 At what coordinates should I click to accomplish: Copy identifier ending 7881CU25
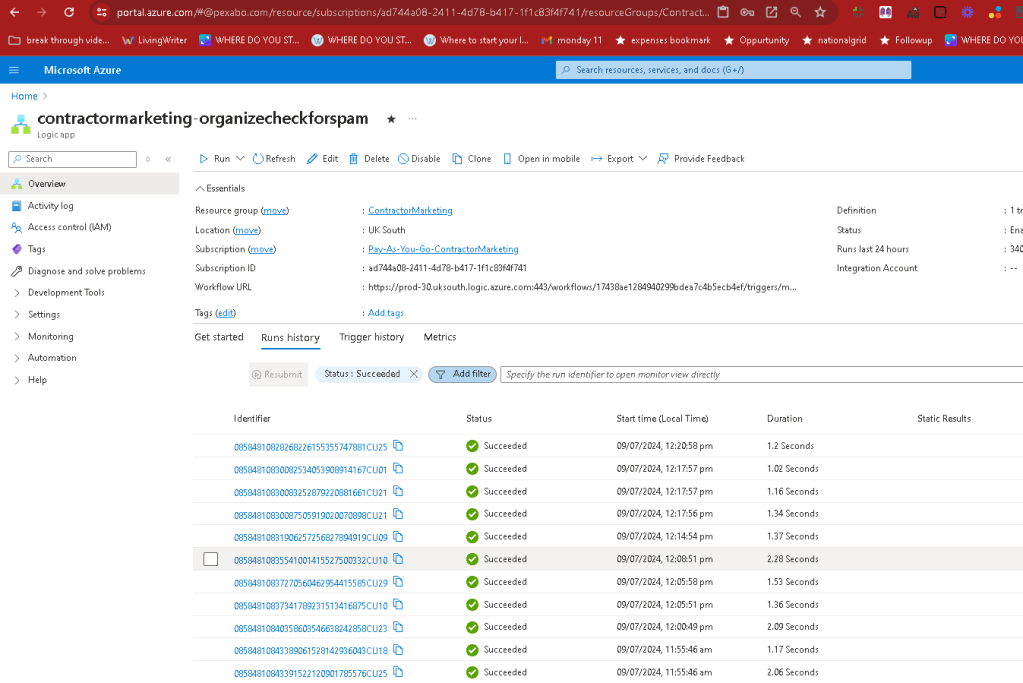[x=398, y=446]
